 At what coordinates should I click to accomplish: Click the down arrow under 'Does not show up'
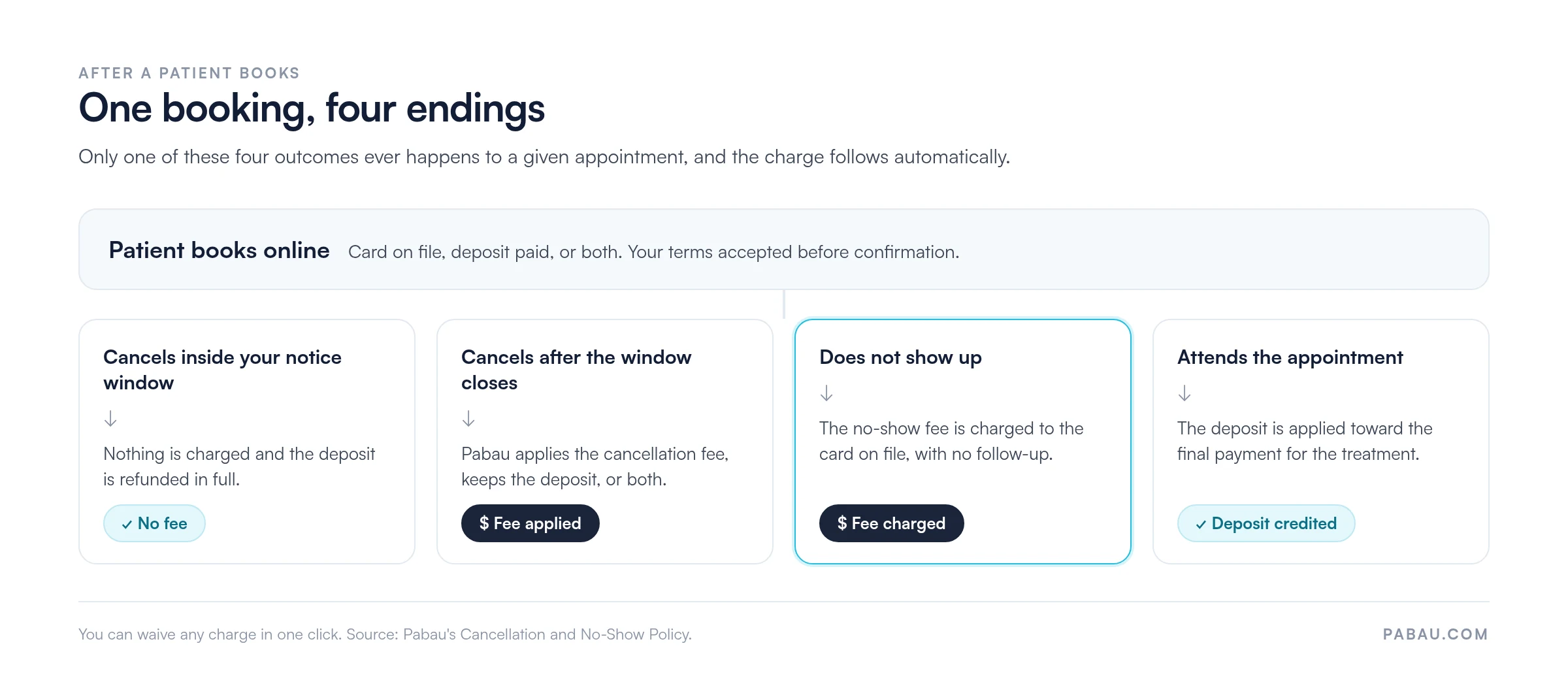click(x=826, y=393)
